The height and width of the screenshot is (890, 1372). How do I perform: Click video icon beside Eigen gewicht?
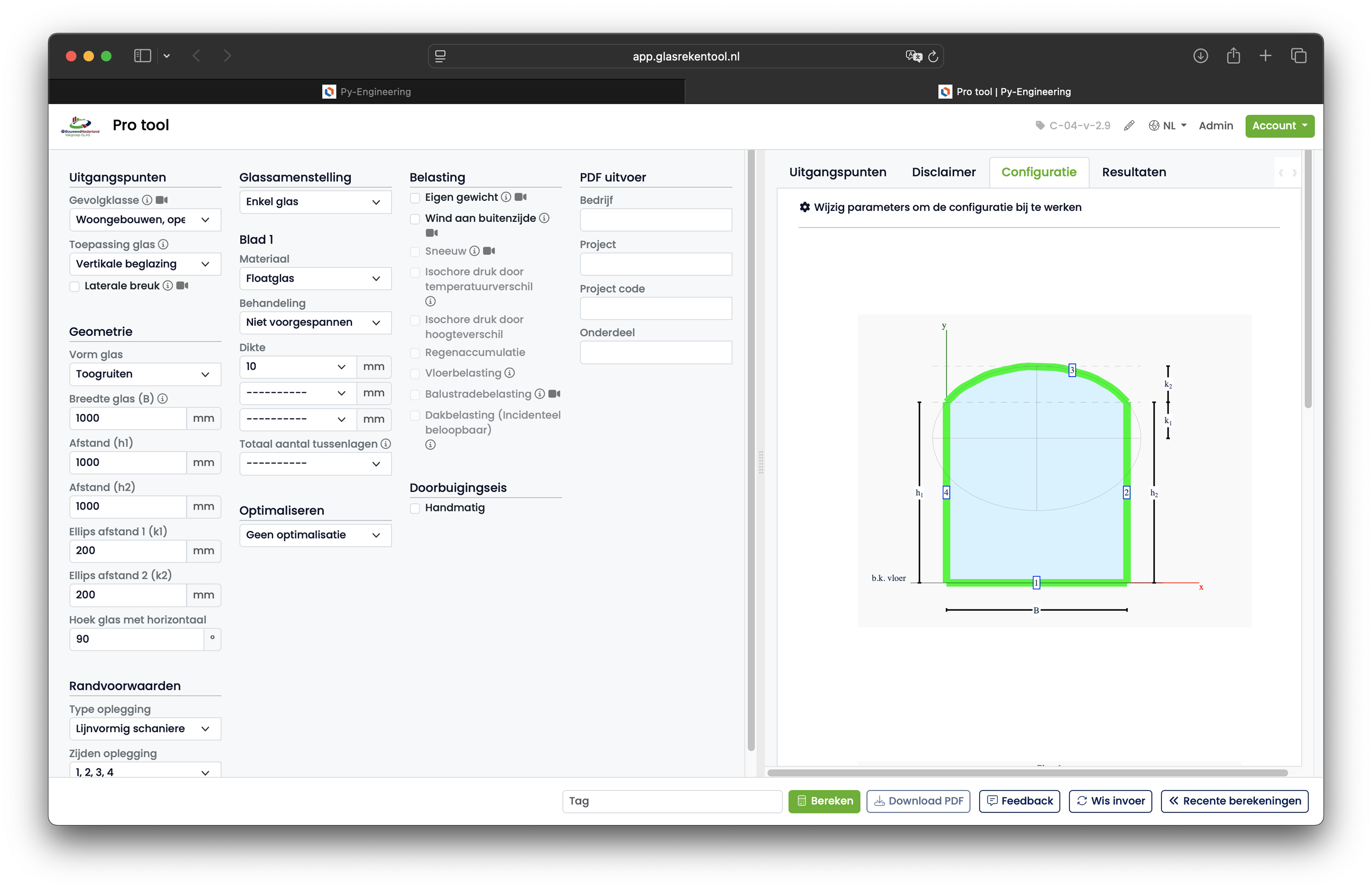[x=521, y=197]
